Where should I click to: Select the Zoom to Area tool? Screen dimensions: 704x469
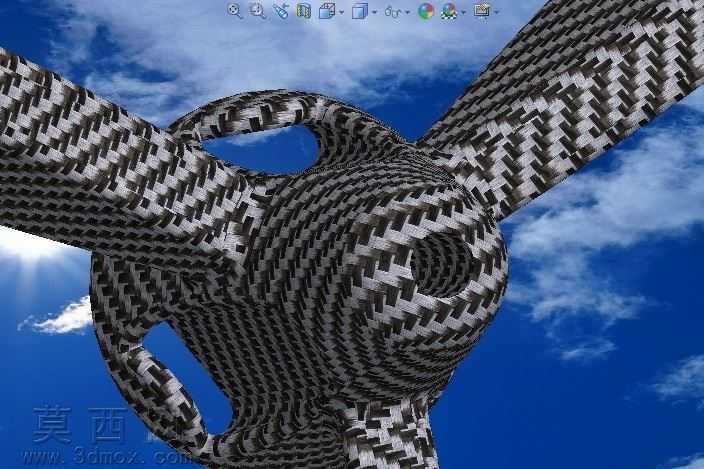coord(257,11)
